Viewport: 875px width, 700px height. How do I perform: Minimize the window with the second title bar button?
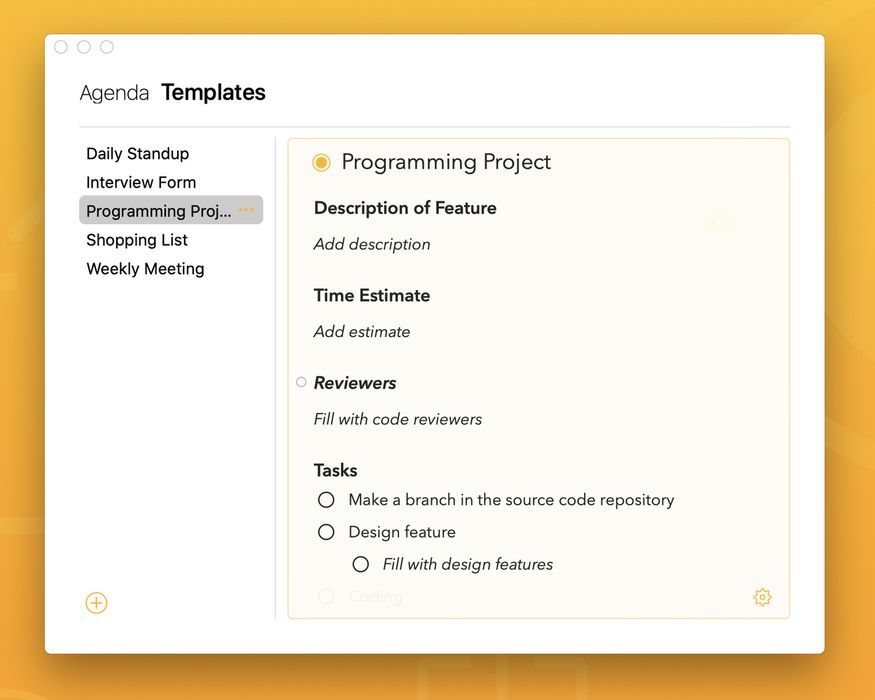point(84,47)
